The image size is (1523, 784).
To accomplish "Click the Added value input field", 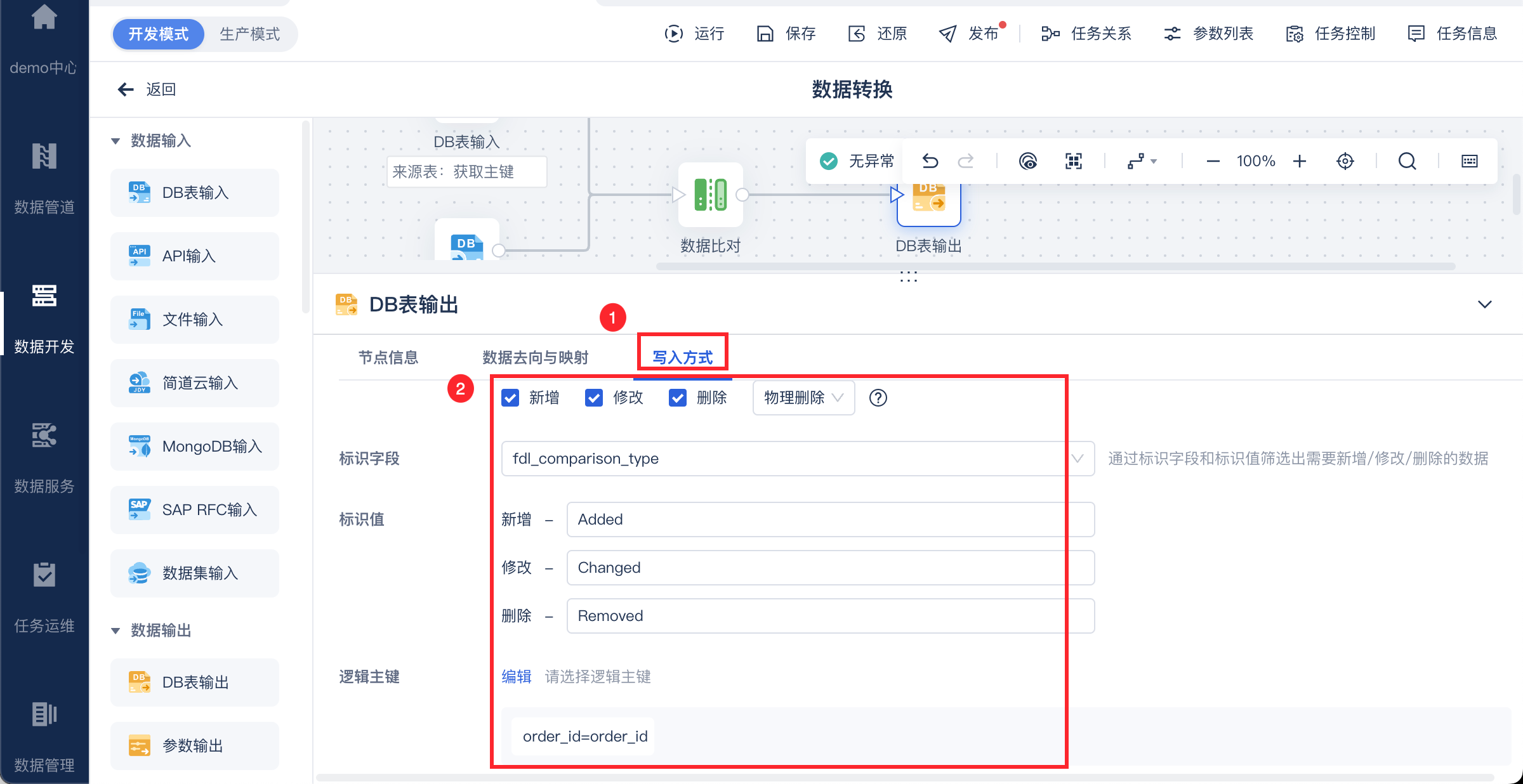I will [x=829, y=519].
